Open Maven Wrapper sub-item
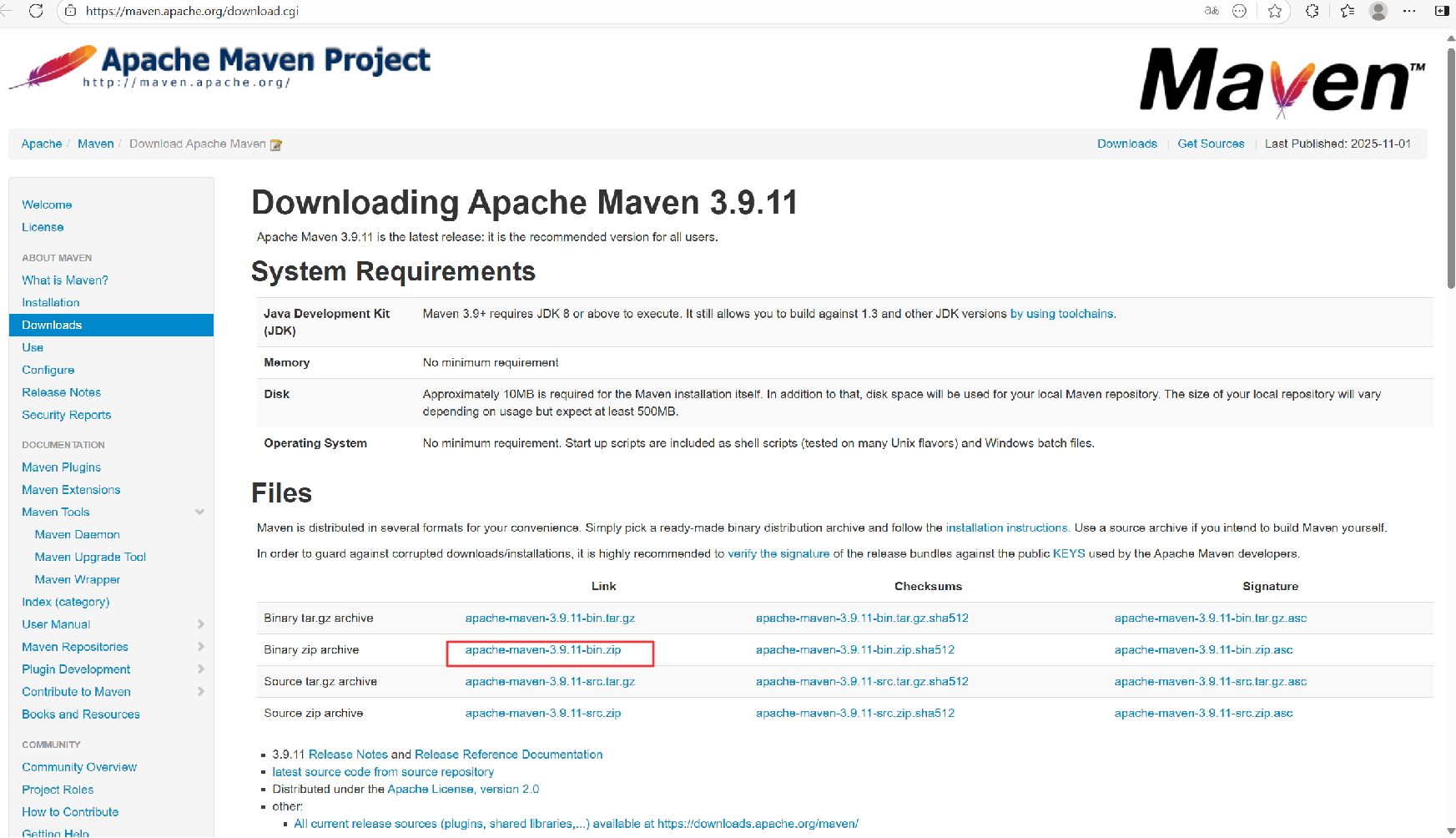The width and height of the screenshot is (1456, 838). coord(78,580)
